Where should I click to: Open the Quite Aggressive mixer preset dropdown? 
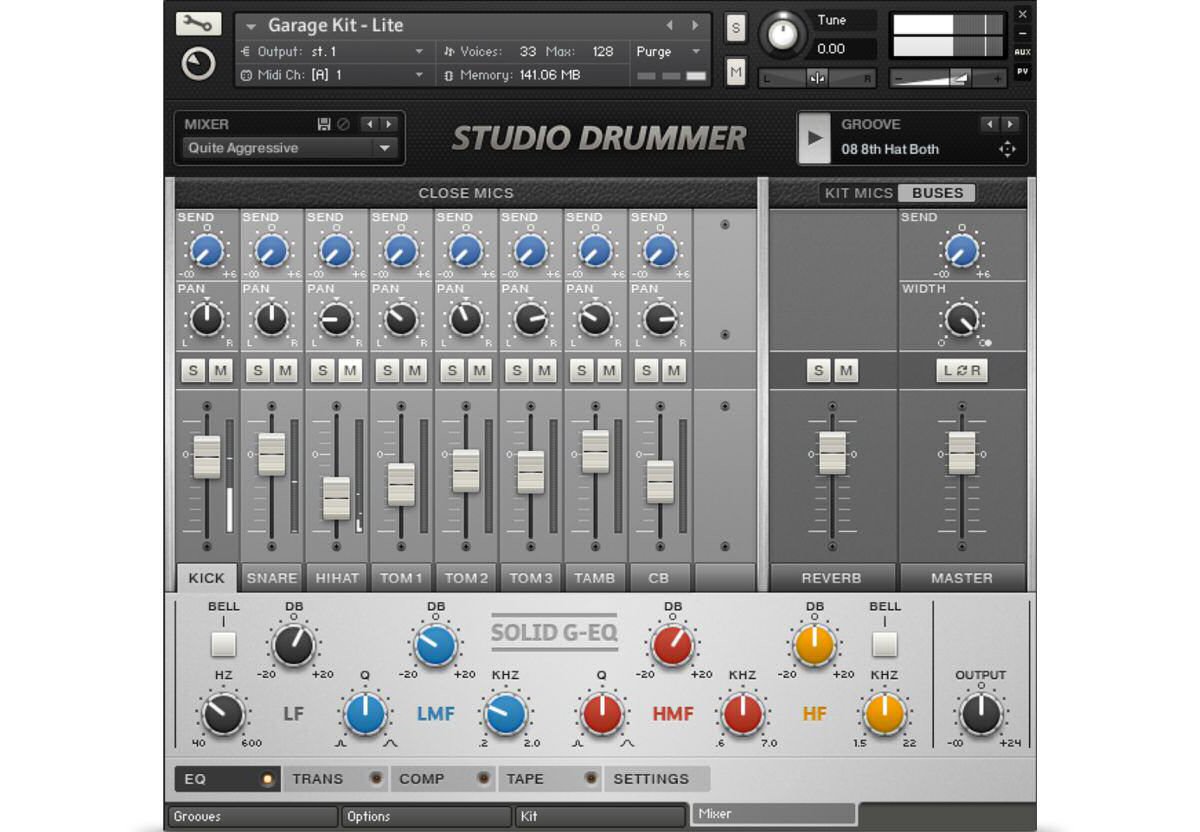291,148
